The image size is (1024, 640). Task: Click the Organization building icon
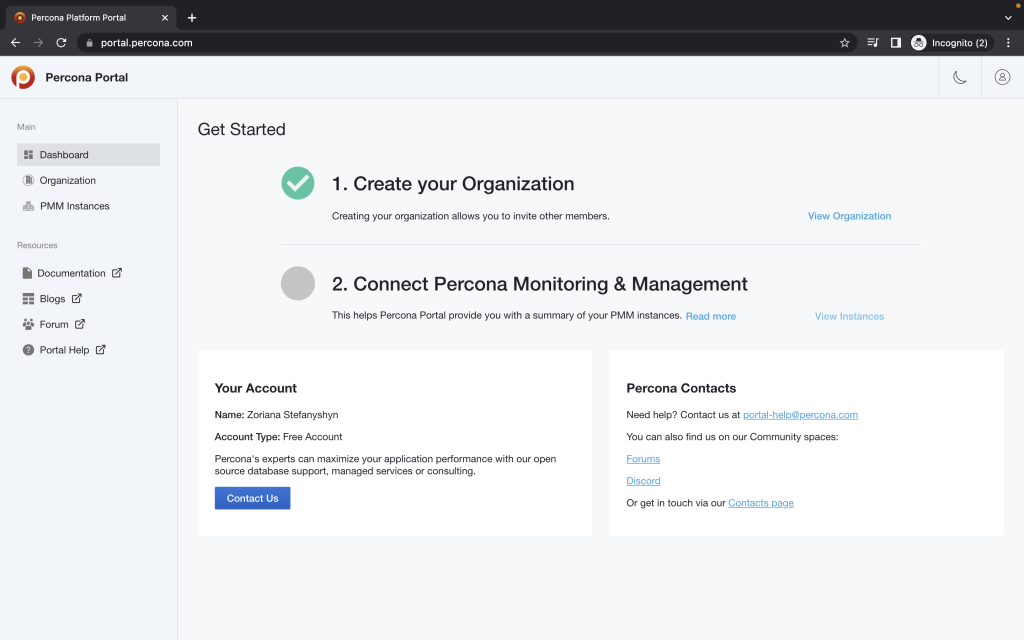[x=28, y=180]
